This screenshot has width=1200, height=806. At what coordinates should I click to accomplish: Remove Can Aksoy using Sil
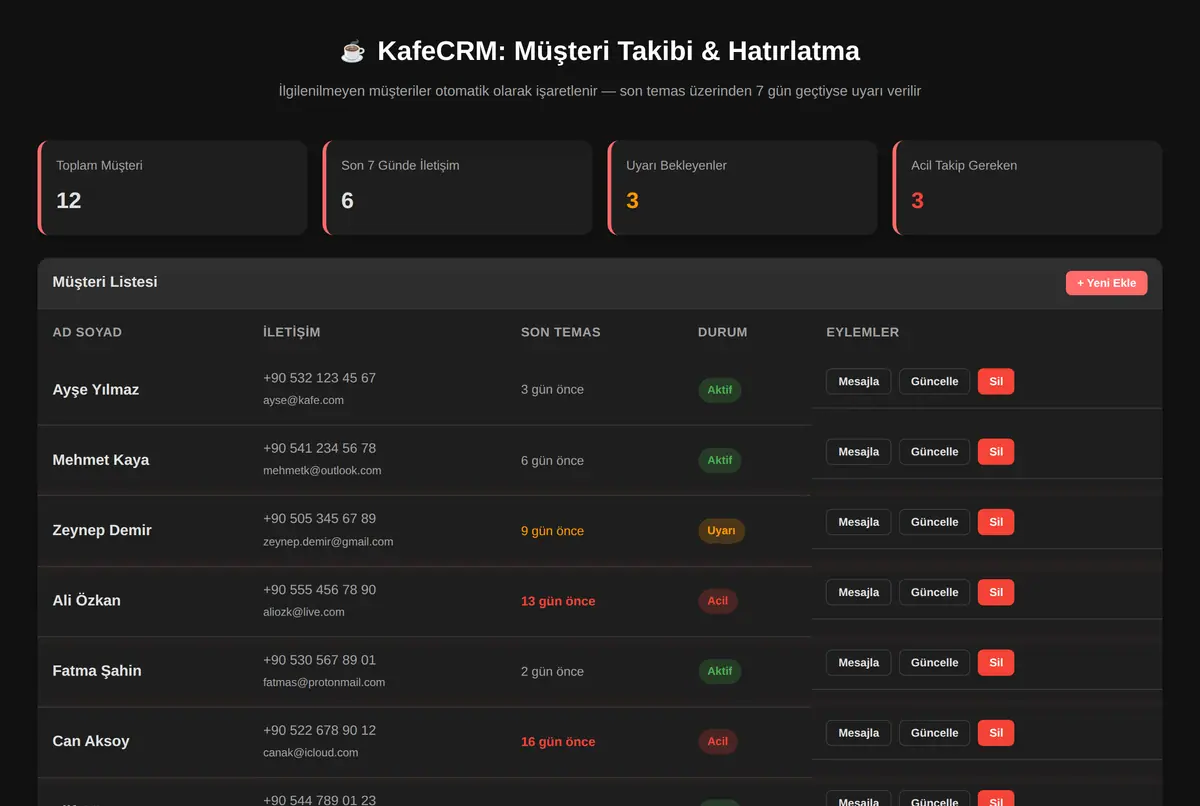(x=996, y=733)
